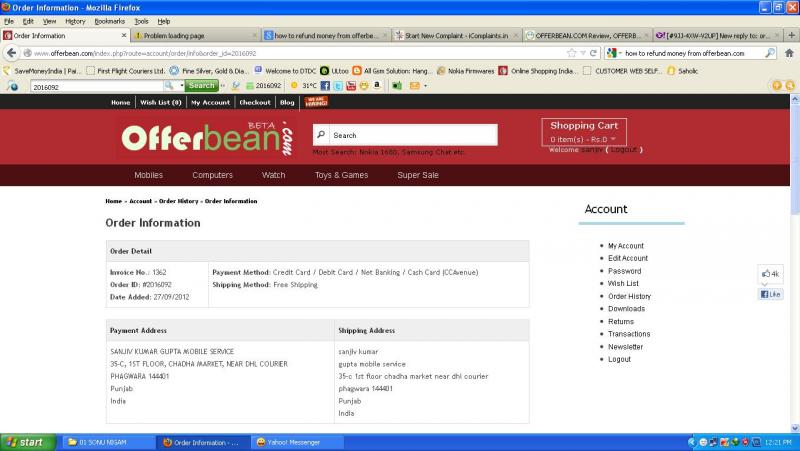This screenshot has width=800, height=451.
Task: Expand the toolbar search box dropdown arrow
Action: (x=180, y=86)
